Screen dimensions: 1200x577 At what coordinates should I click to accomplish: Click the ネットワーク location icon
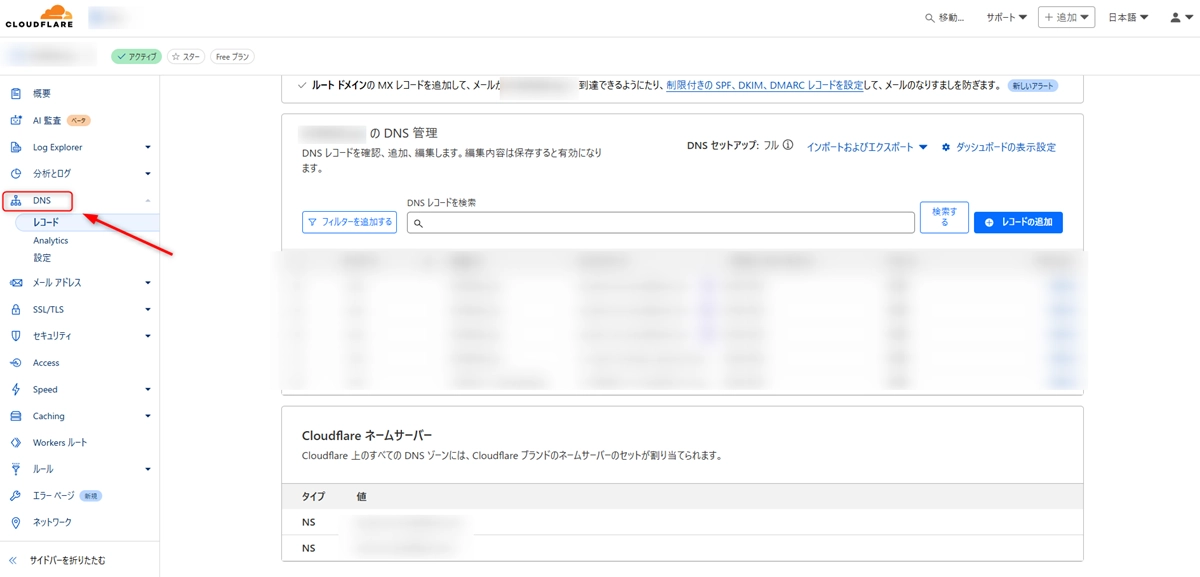(15, 523)
